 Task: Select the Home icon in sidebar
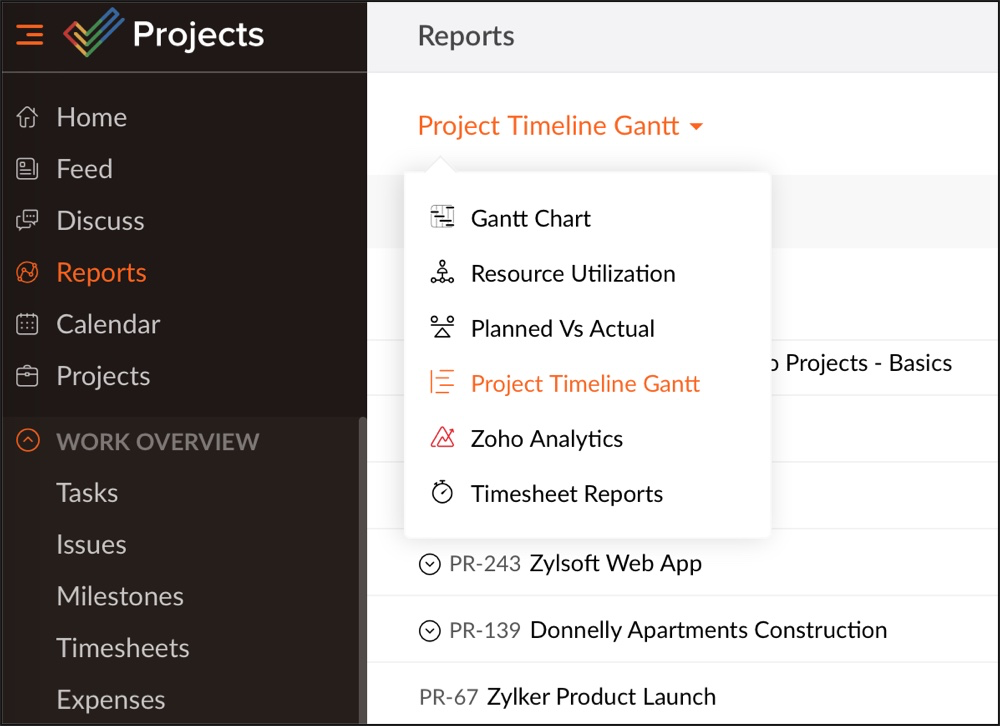pos(29,117)
